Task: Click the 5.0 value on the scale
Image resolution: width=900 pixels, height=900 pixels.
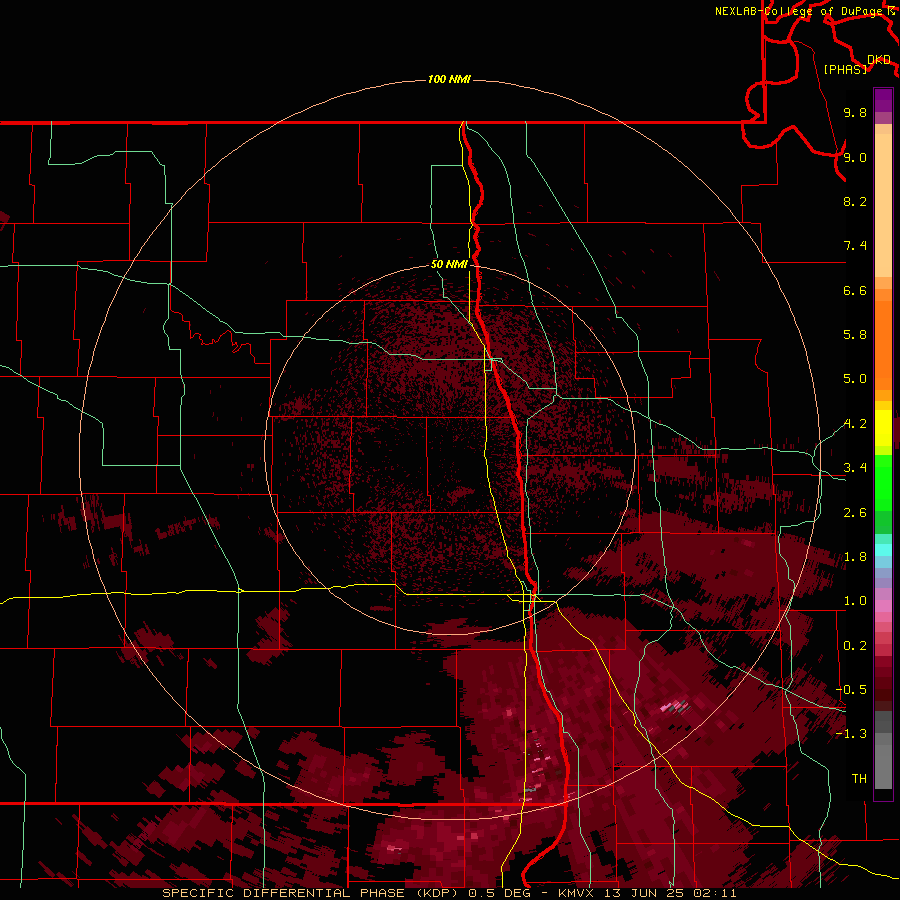Action: (855, 379)
